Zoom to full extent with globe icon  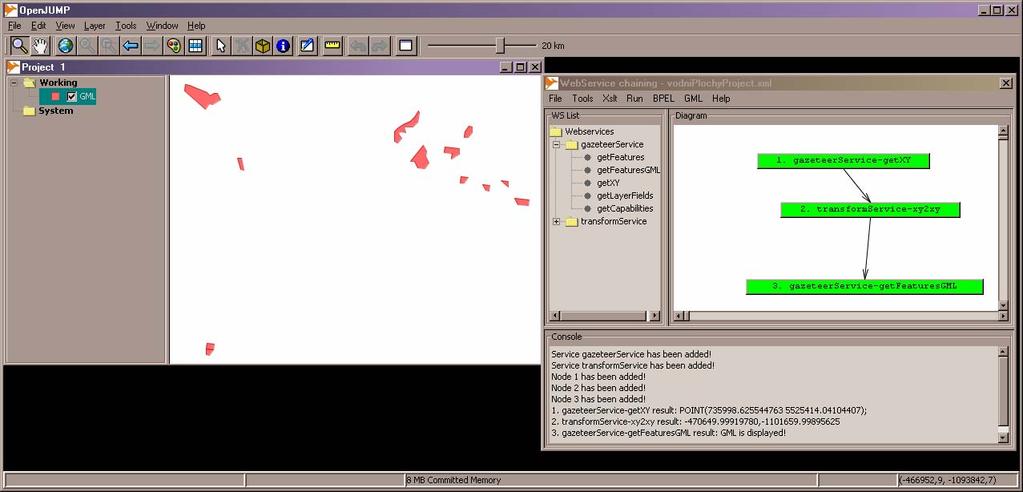(65, 46)
